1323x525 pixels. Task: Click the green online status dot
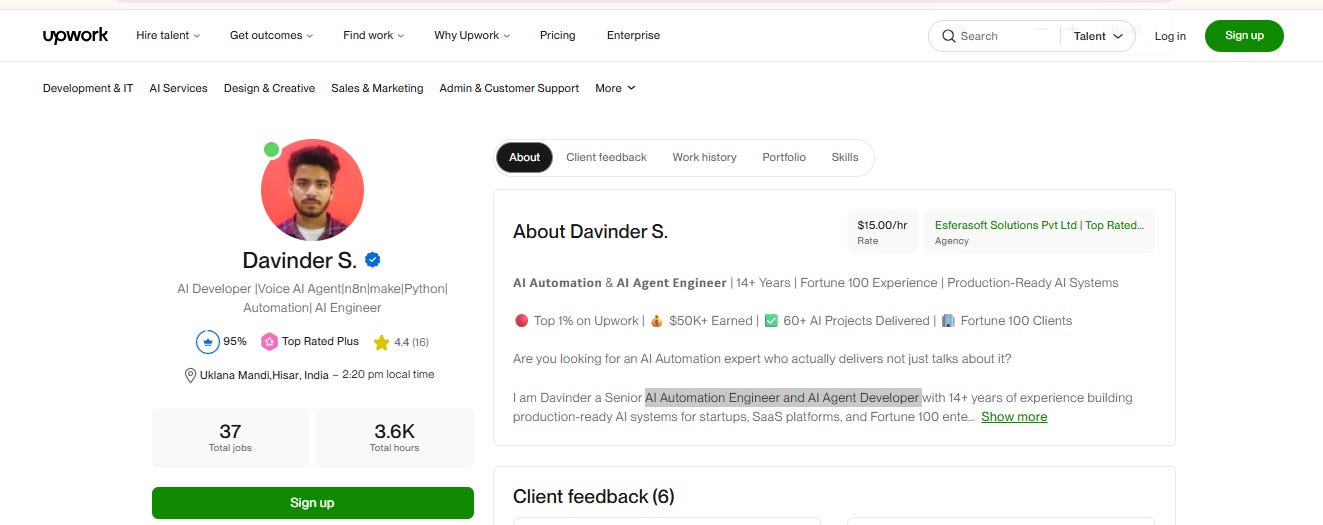tap(271, 150)
